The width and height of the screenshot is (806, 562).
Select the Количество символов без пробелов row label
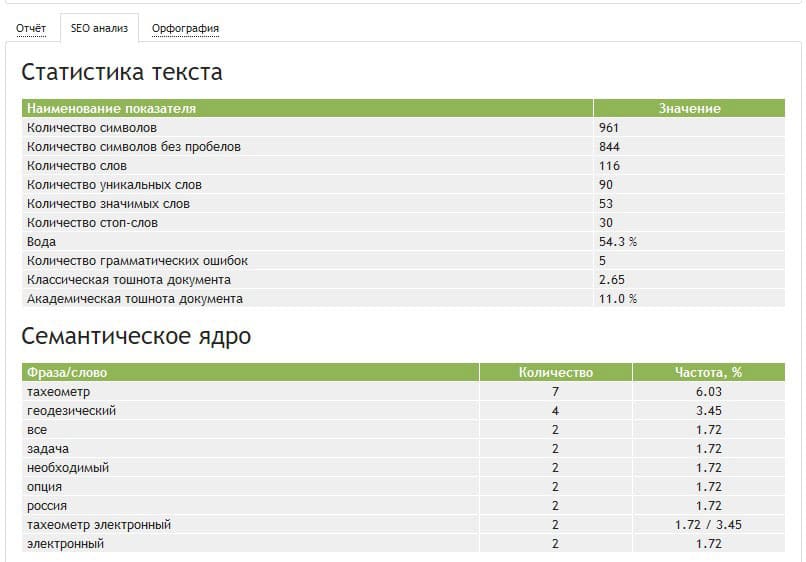pyautogui.click(x=134, y=147)
